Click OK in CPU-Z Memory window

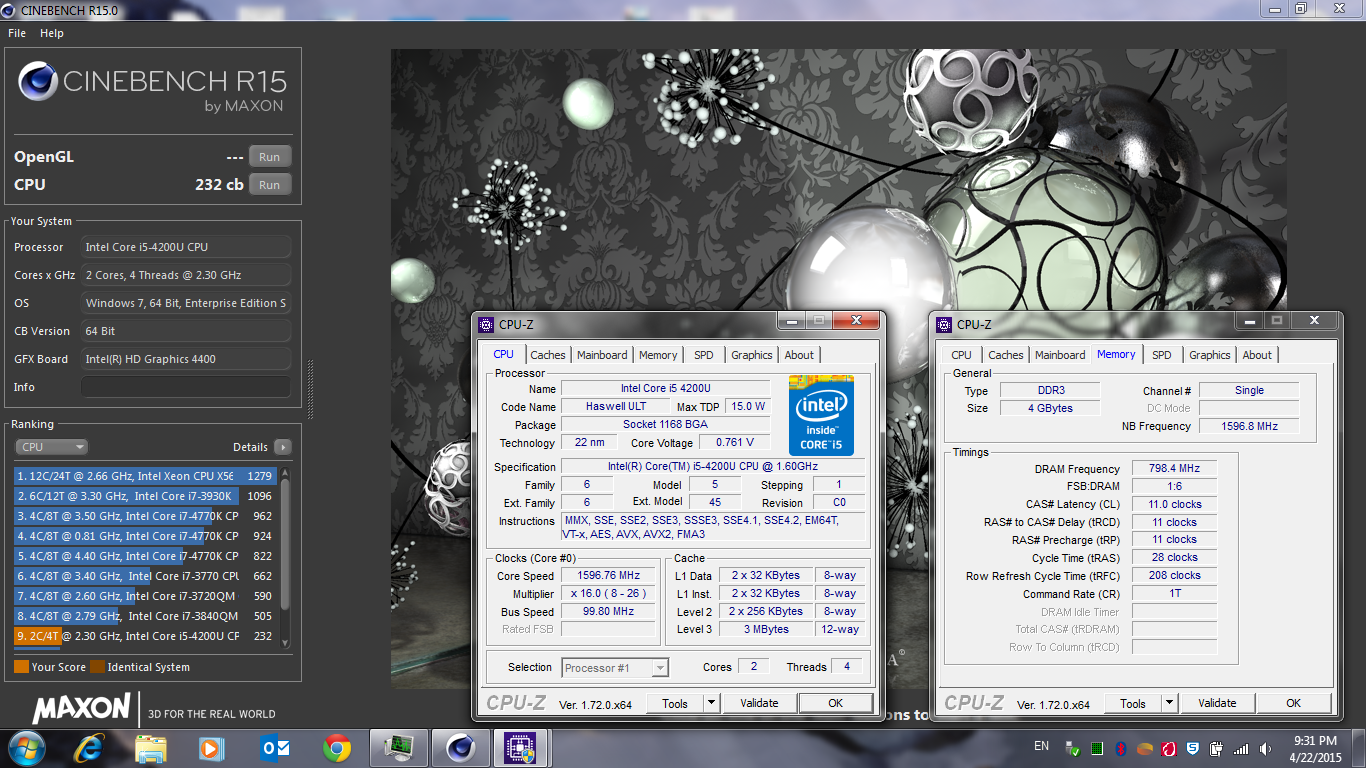[1294, 703]
